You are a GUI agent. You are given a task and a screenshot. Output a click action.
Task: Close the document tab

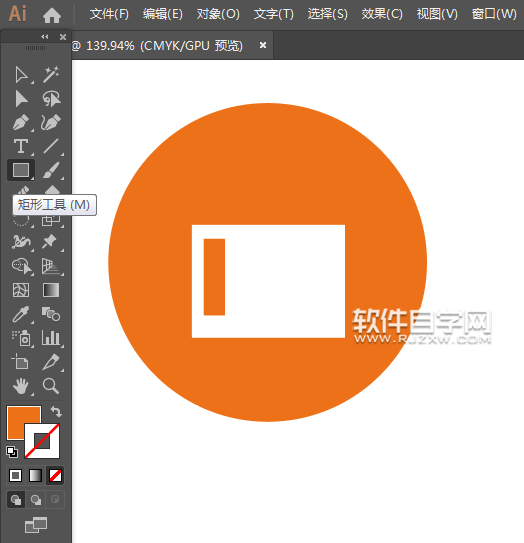(263, 45)
